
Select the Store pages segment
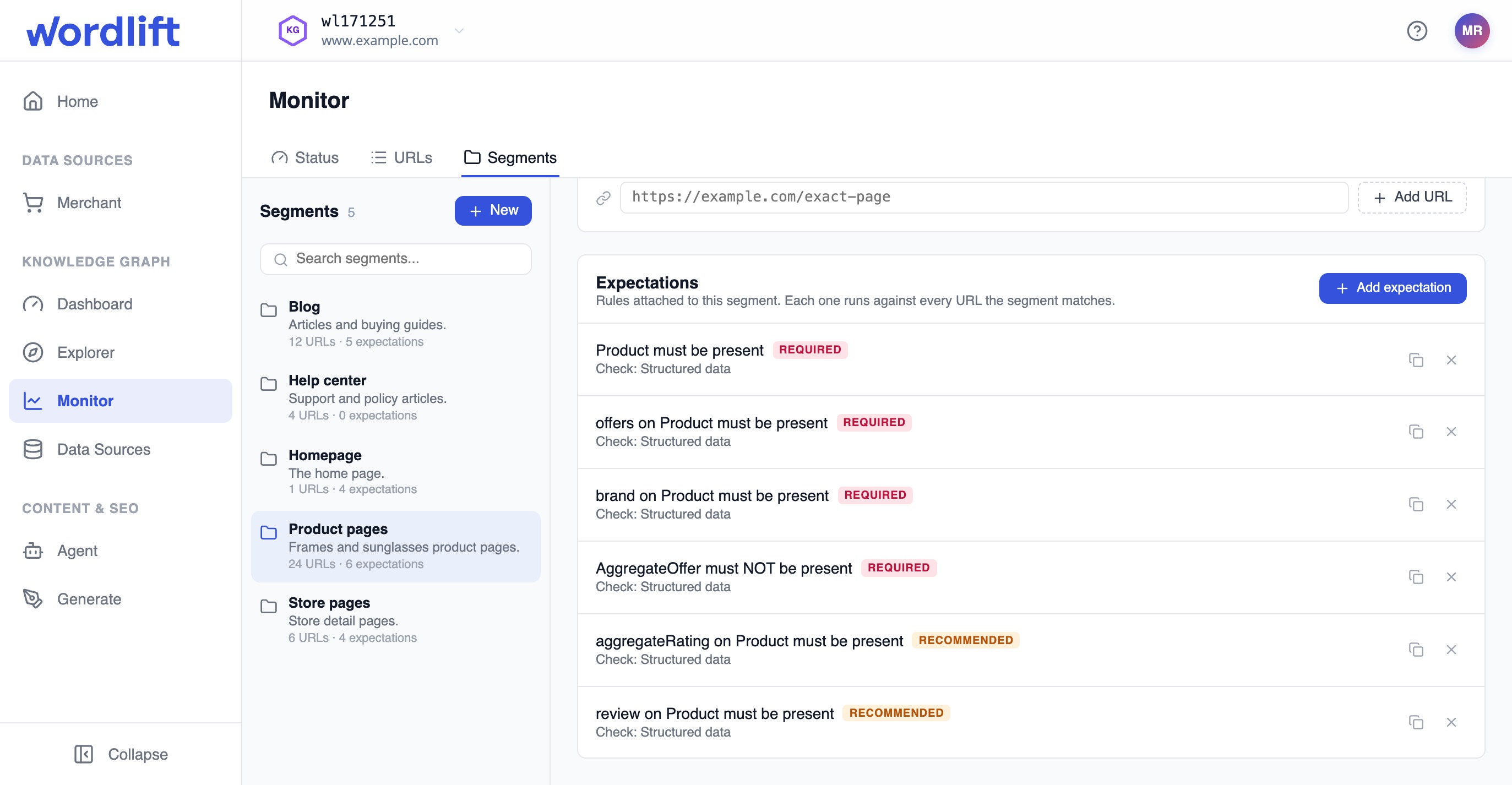395,620
